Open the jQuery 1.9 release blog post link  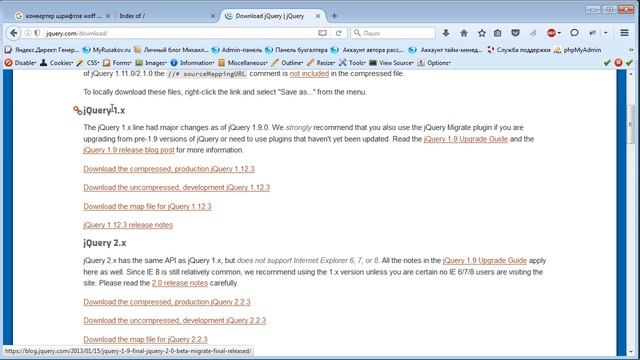point(129,150)
